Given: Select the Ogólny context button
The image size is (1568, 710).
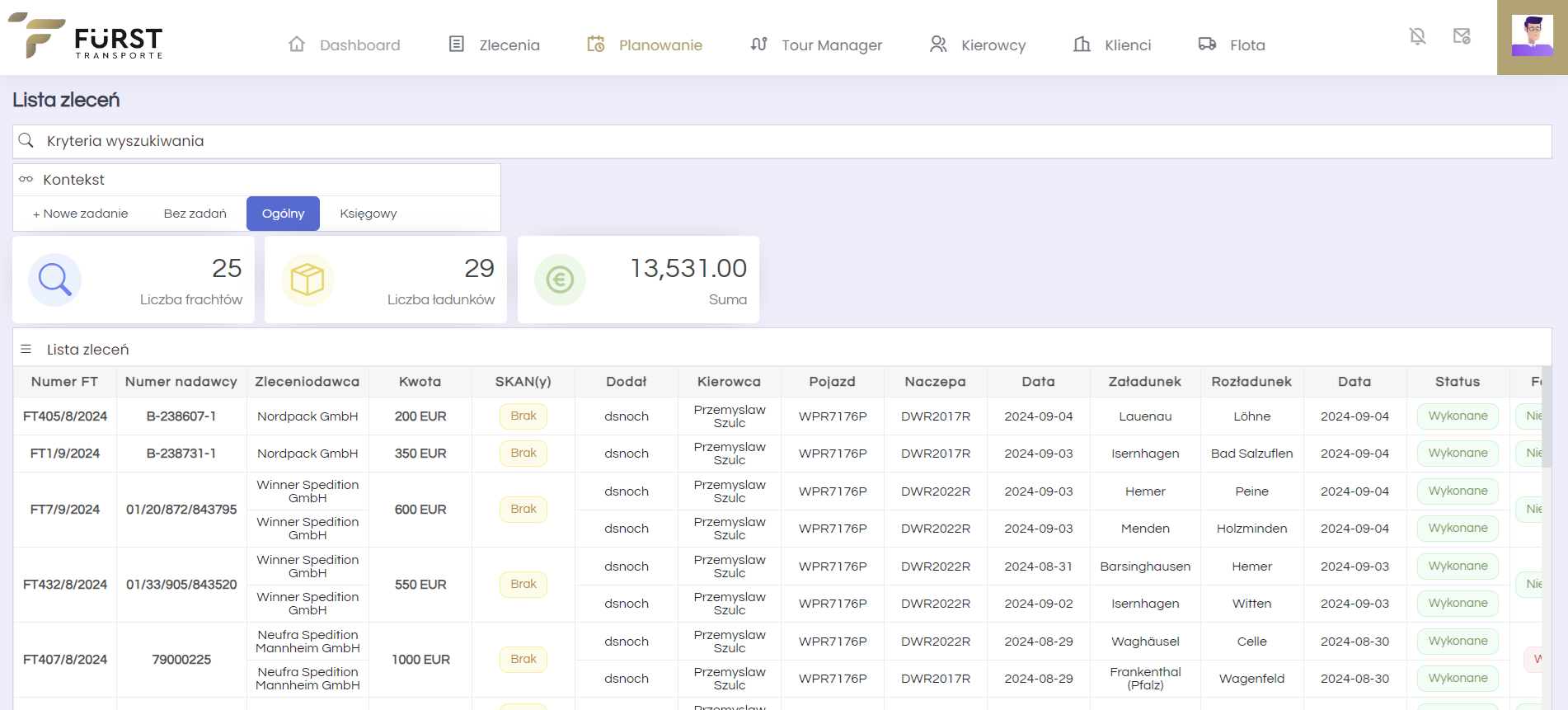Looking at the screenshot, I should [283, 214].
